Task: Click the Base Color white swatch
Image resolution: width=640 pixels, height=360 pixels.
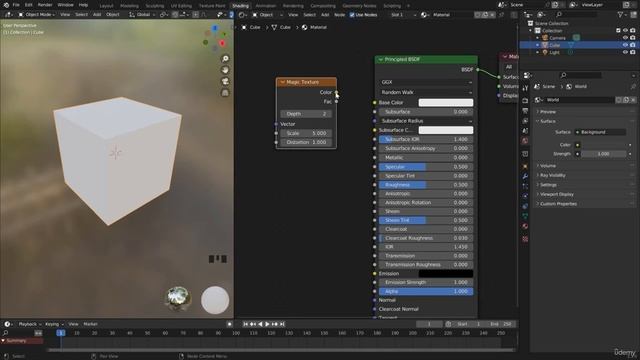Action: click(x=446, y=102)
